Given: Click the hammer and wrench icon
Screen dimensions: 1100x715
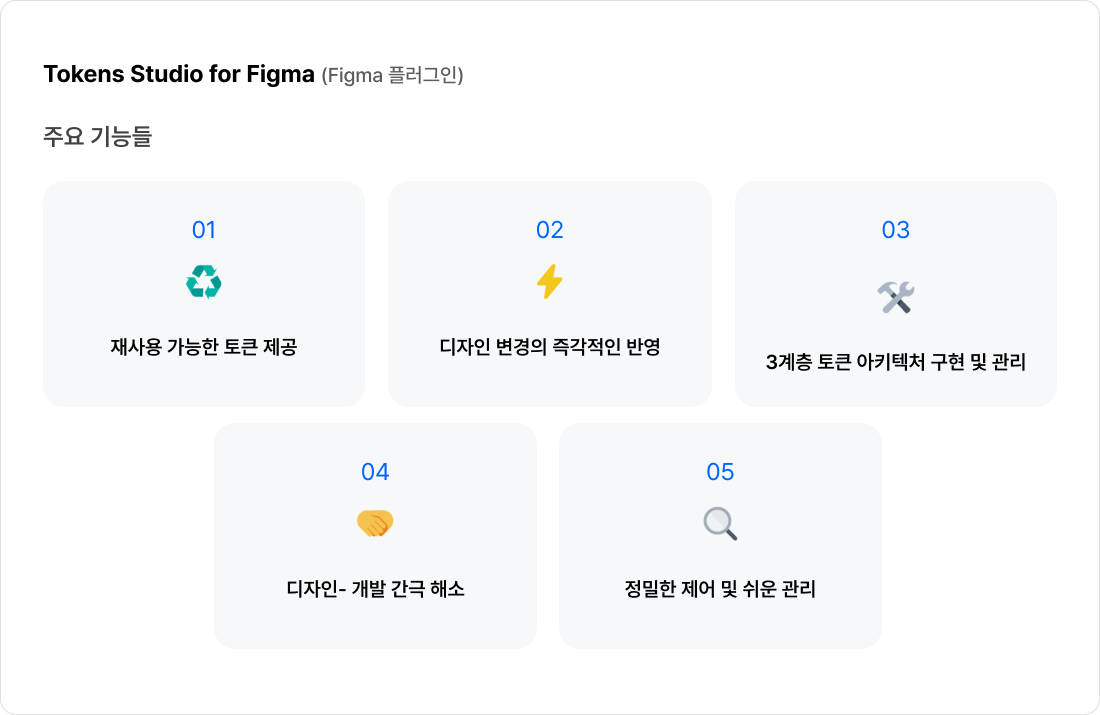Looking at the screenshot, I should [x=896, y=296].
